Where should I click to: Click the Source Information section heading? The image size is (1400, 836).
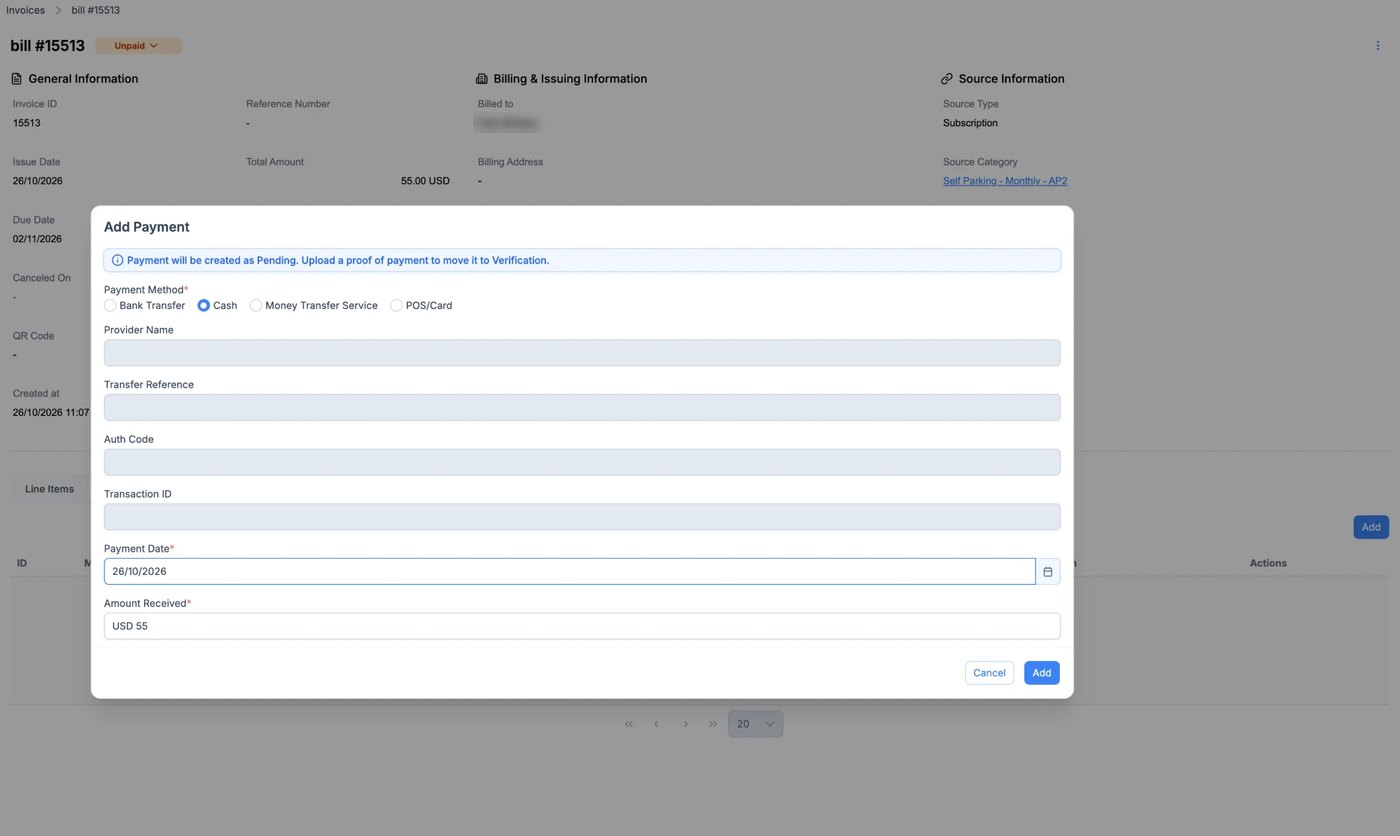pyautogui.click(x=1011, y=79)
